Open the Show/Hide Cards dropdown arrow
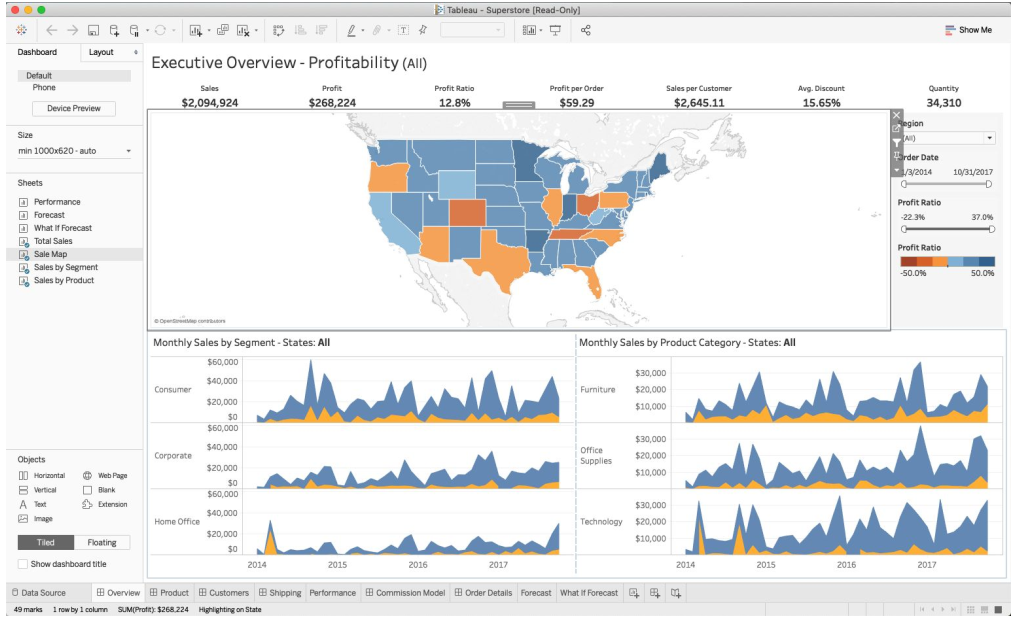Image resolution: width=1026 pixels, height=626 pixels. pos(541,30)
